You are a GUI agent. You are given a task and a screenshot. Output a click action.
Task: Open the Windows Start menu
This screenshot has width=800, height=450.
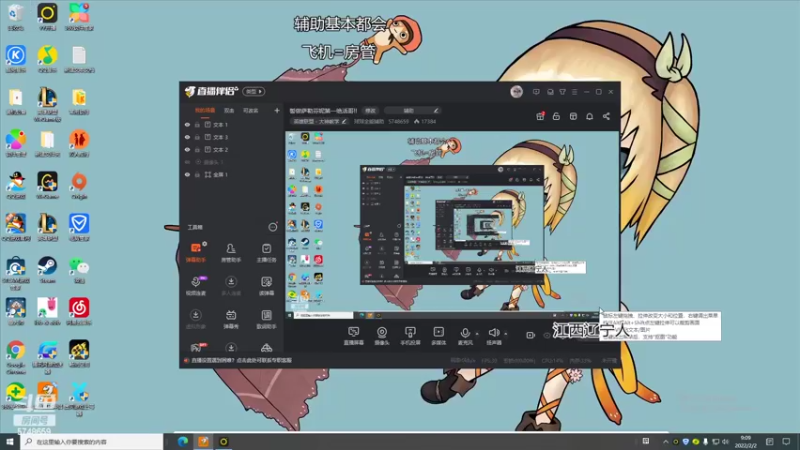[x=9, y=442]
